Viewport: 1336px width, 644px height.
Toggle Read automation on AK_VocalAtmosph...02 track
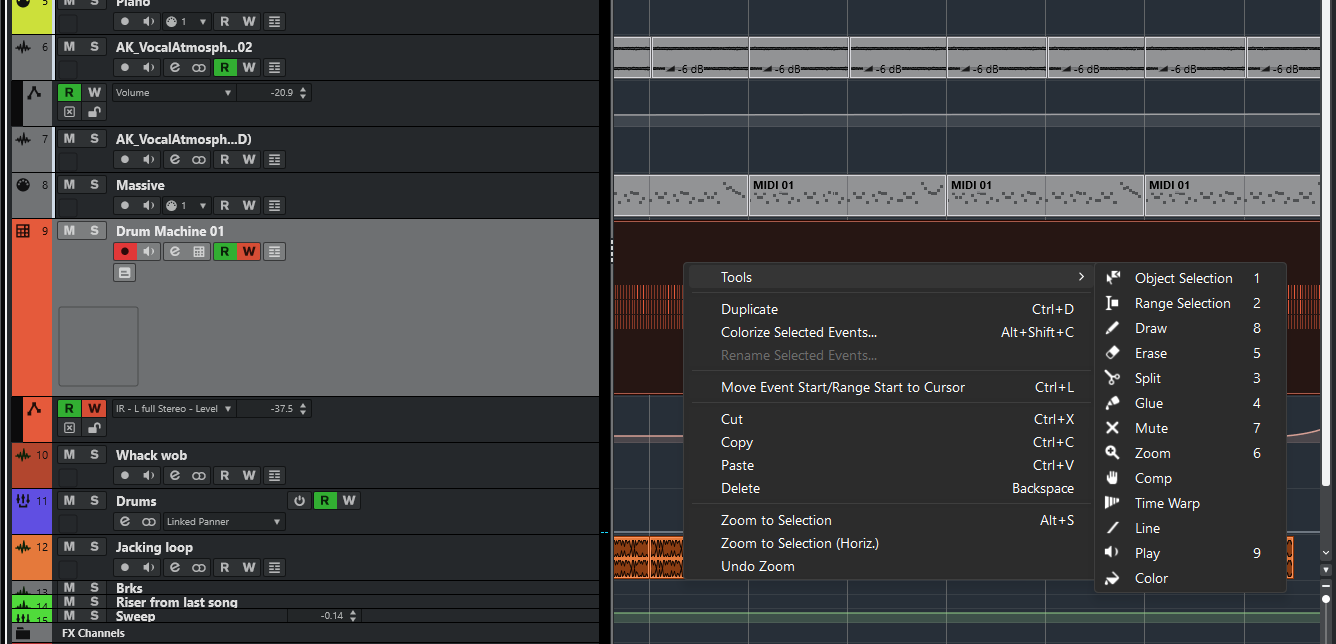click(224, 67)
